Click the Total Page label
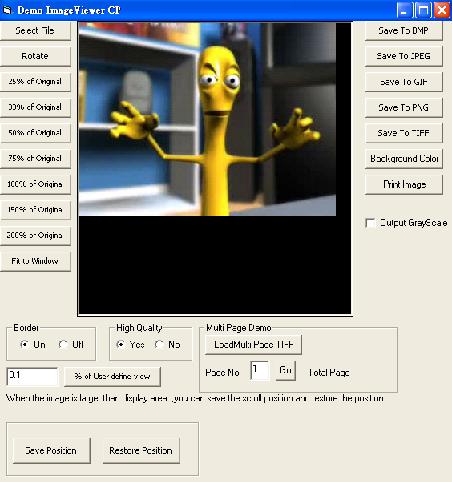Screen dimensions: 452x482 point(329,372)
